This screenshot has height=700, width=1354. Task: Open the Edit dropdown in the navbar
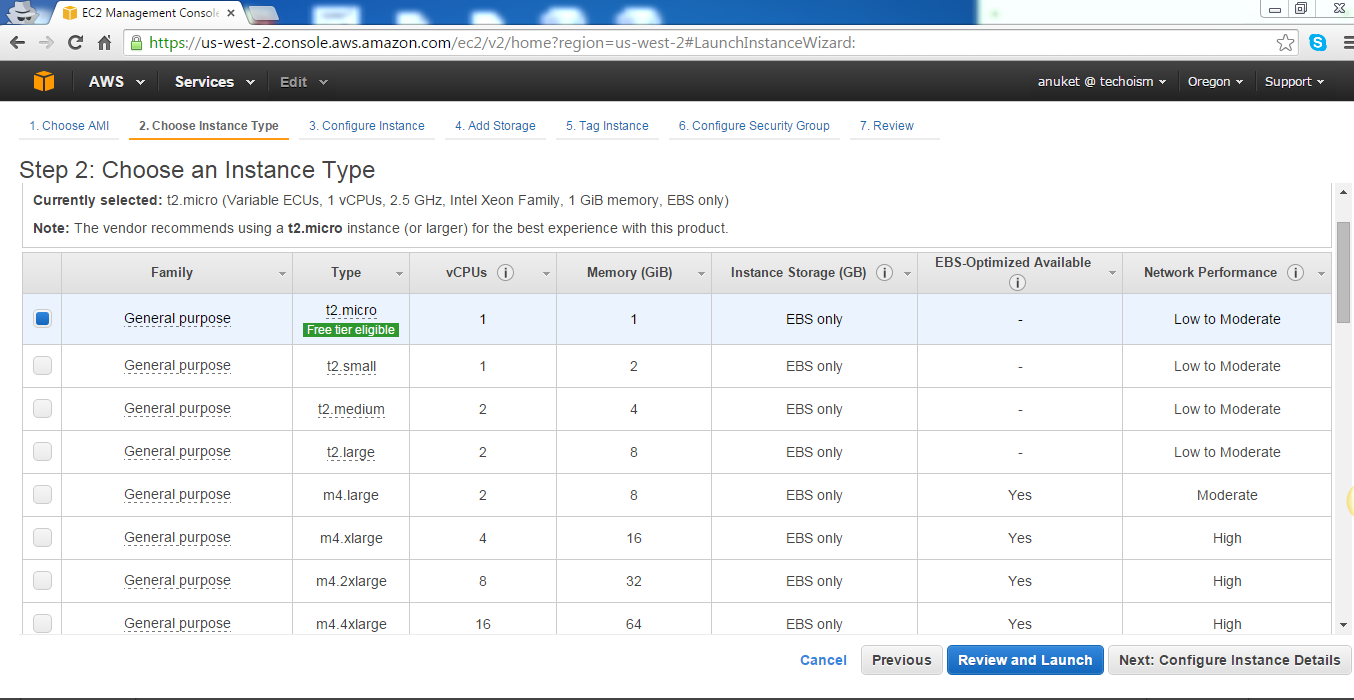304,82
